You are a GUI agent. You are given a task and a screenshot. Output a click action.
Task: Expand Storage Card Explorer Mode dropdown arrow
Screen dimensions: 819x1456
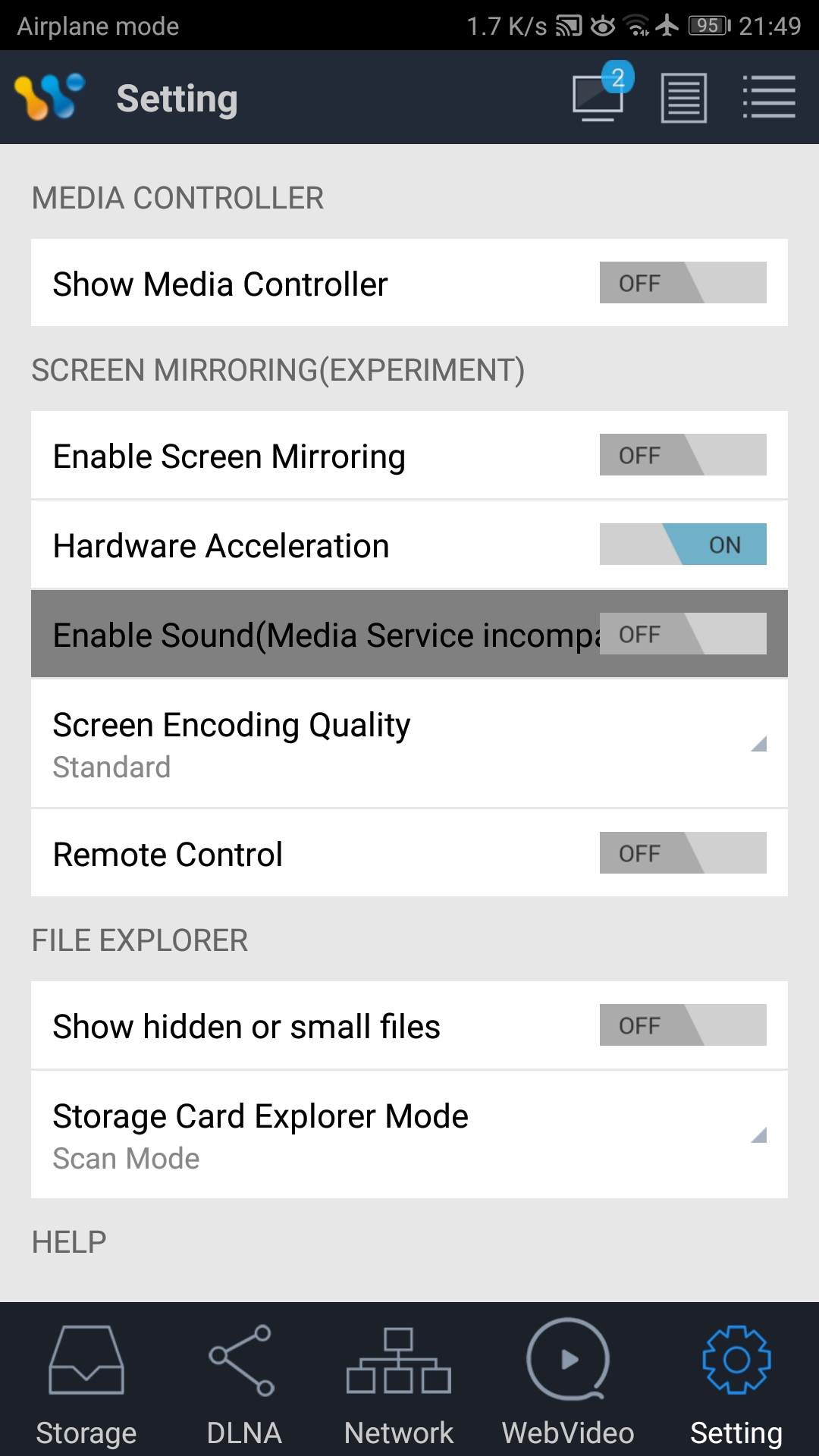pos(758,1135)
